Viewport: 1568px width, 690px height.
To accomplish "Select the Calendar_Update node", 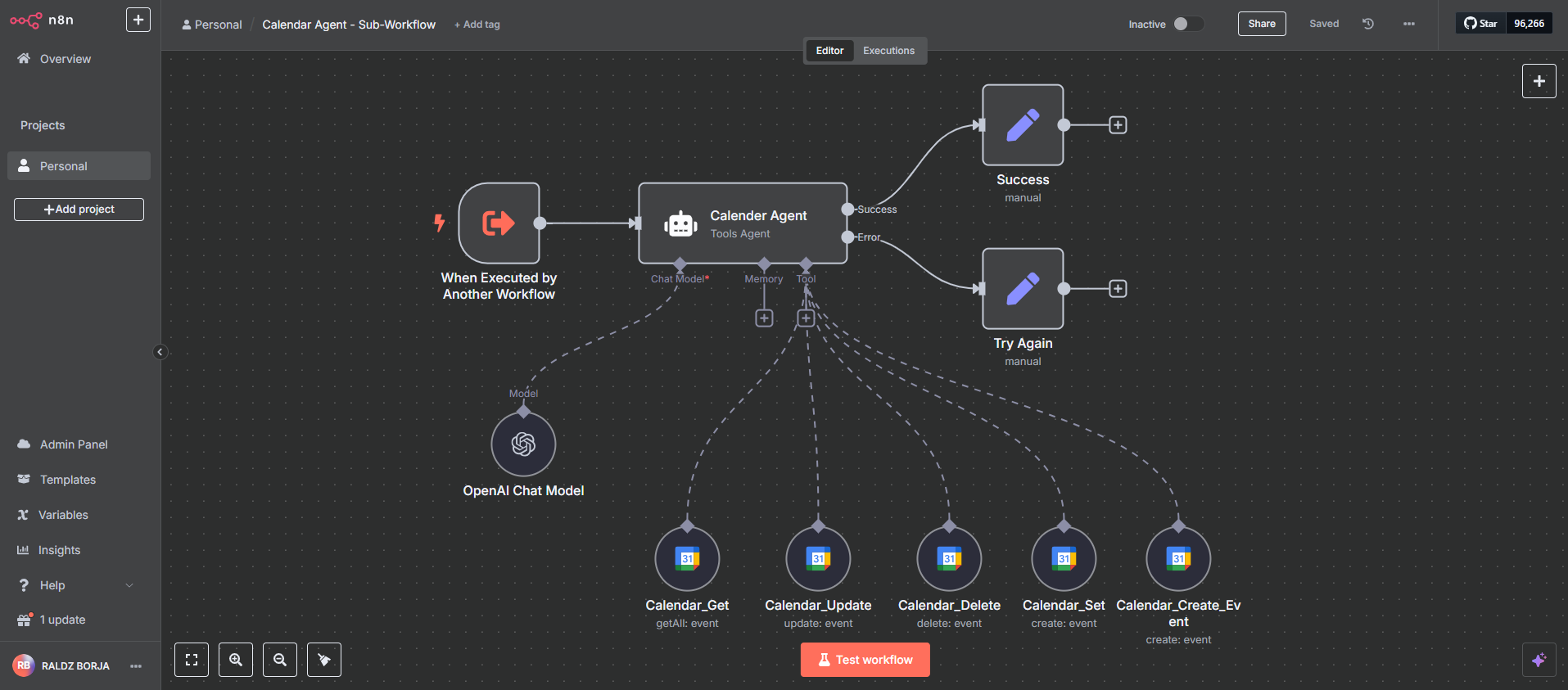I will point(818,559).
